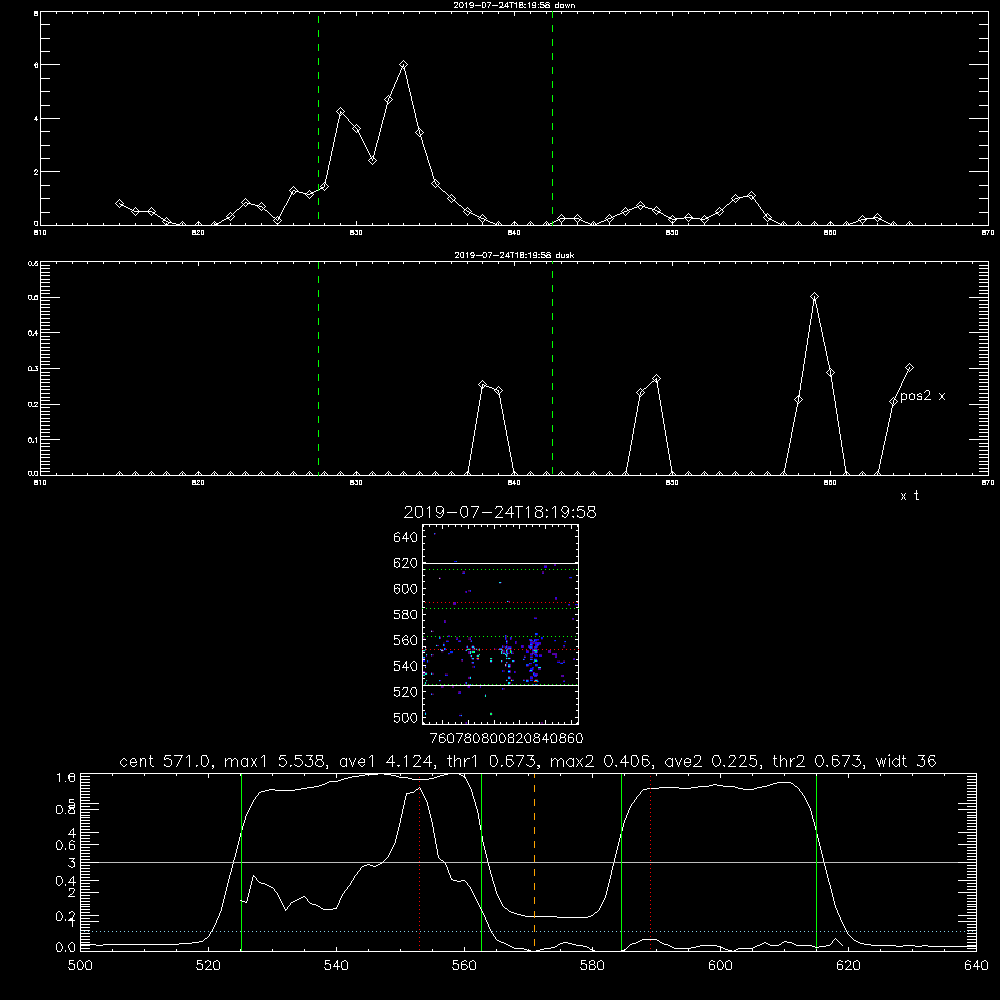Click the right green dashed line in dawn plot
This screenshot has width=1000, height=1000.
[552, 118]
